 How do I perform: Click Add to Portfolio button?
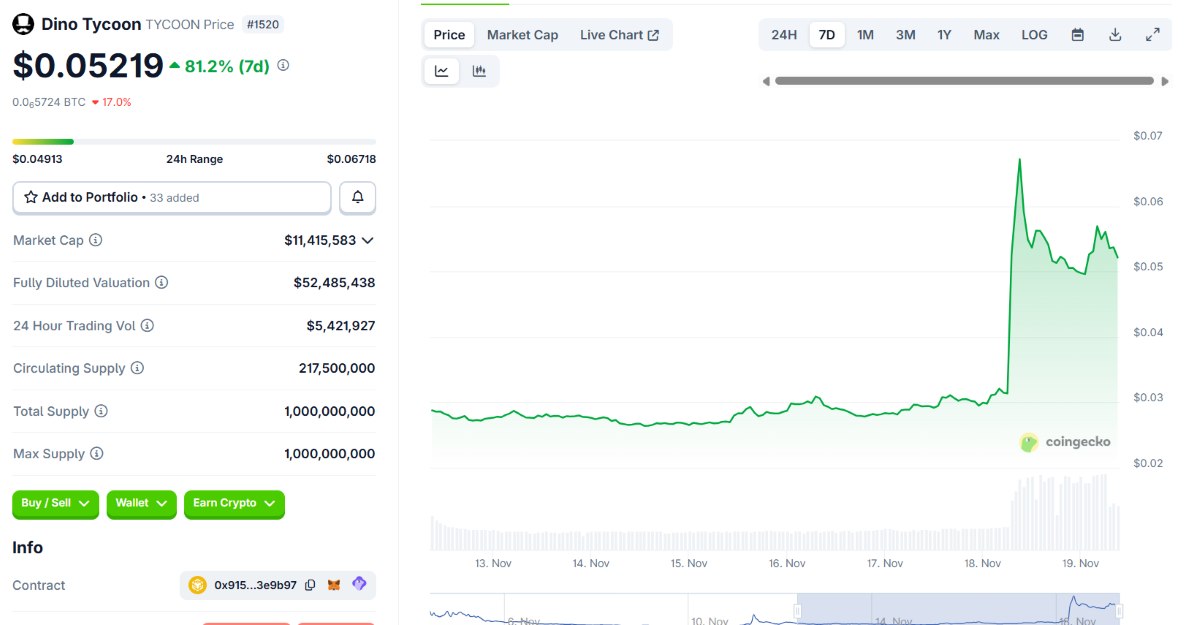(172, 198)
